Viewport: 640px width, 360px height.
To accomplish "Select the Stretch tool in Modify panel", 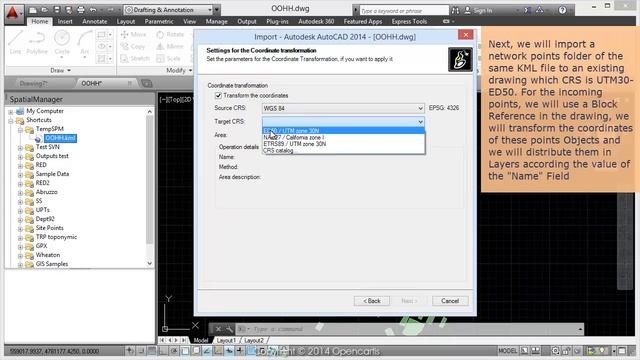I will pyautogui.click(x=135, y=59).
